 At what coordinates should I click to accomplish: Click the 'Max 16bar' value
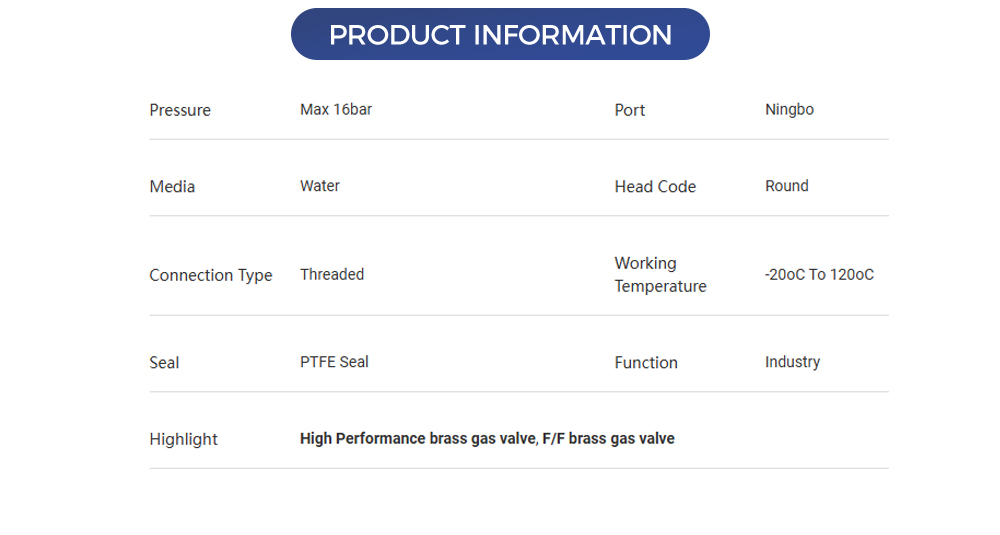click(x=336, y=110)
